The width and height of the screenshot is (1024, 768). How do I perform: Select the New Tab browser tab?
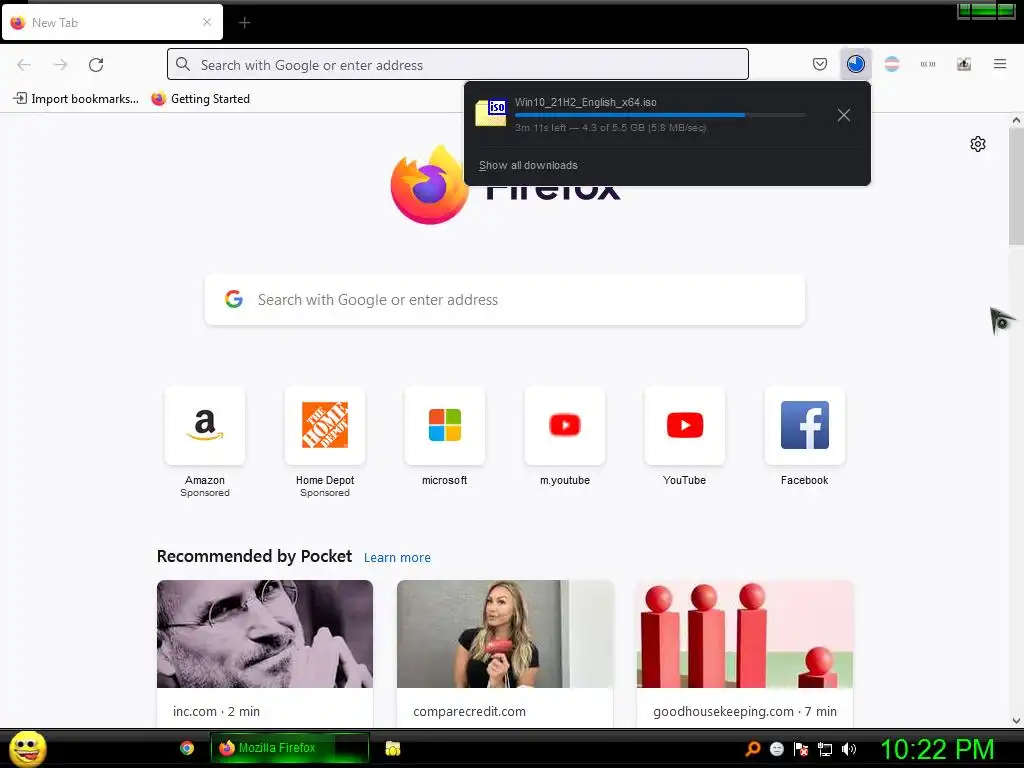112,22
